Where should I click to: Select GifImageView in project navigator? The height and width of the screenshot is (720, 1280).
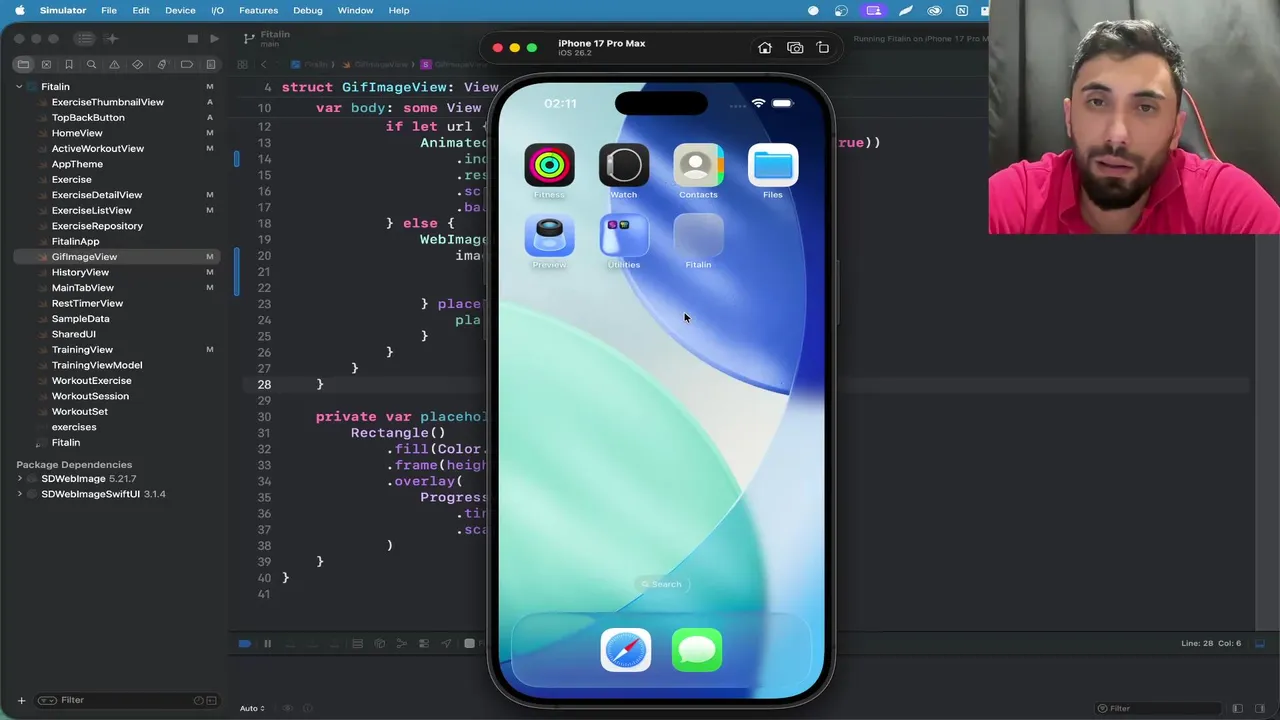pyautogui.click(x=116, y=257)
